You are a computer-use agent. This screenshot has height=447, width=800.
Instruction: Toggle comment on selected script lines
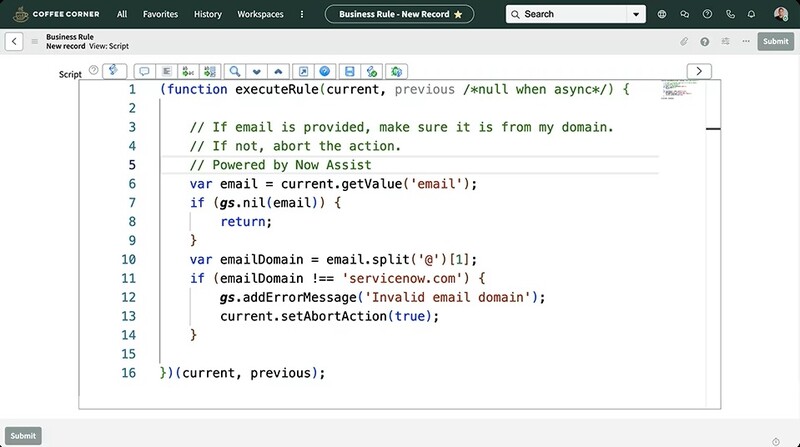(144, 71)
